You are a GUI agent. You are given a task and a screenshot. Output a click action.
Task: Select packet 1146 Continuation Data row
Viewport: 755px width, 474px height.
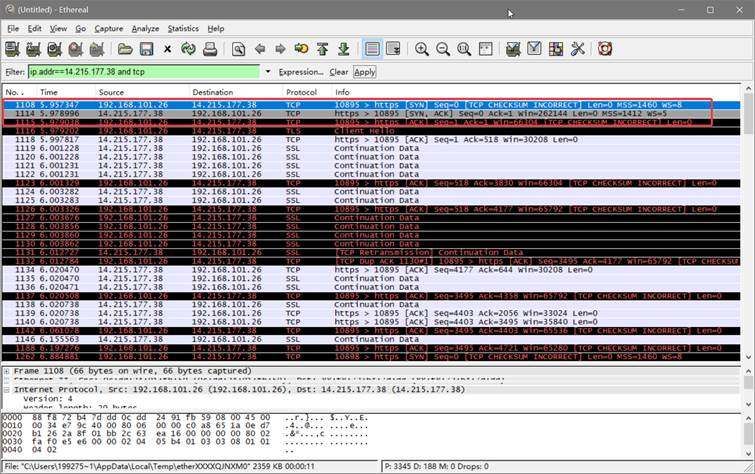[x=372, y=339]
